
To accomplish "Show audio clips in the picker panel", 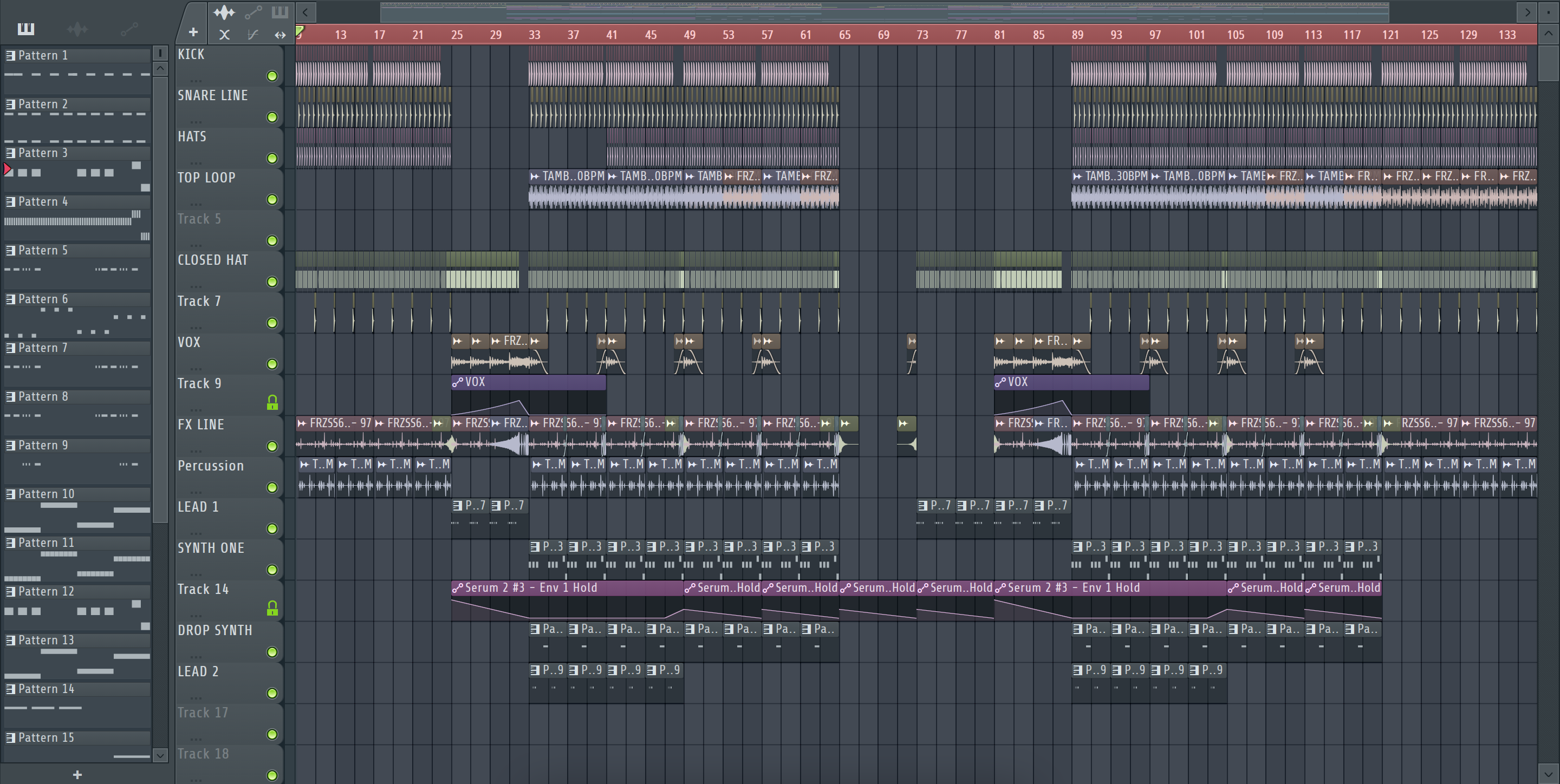I will (77, 29).
